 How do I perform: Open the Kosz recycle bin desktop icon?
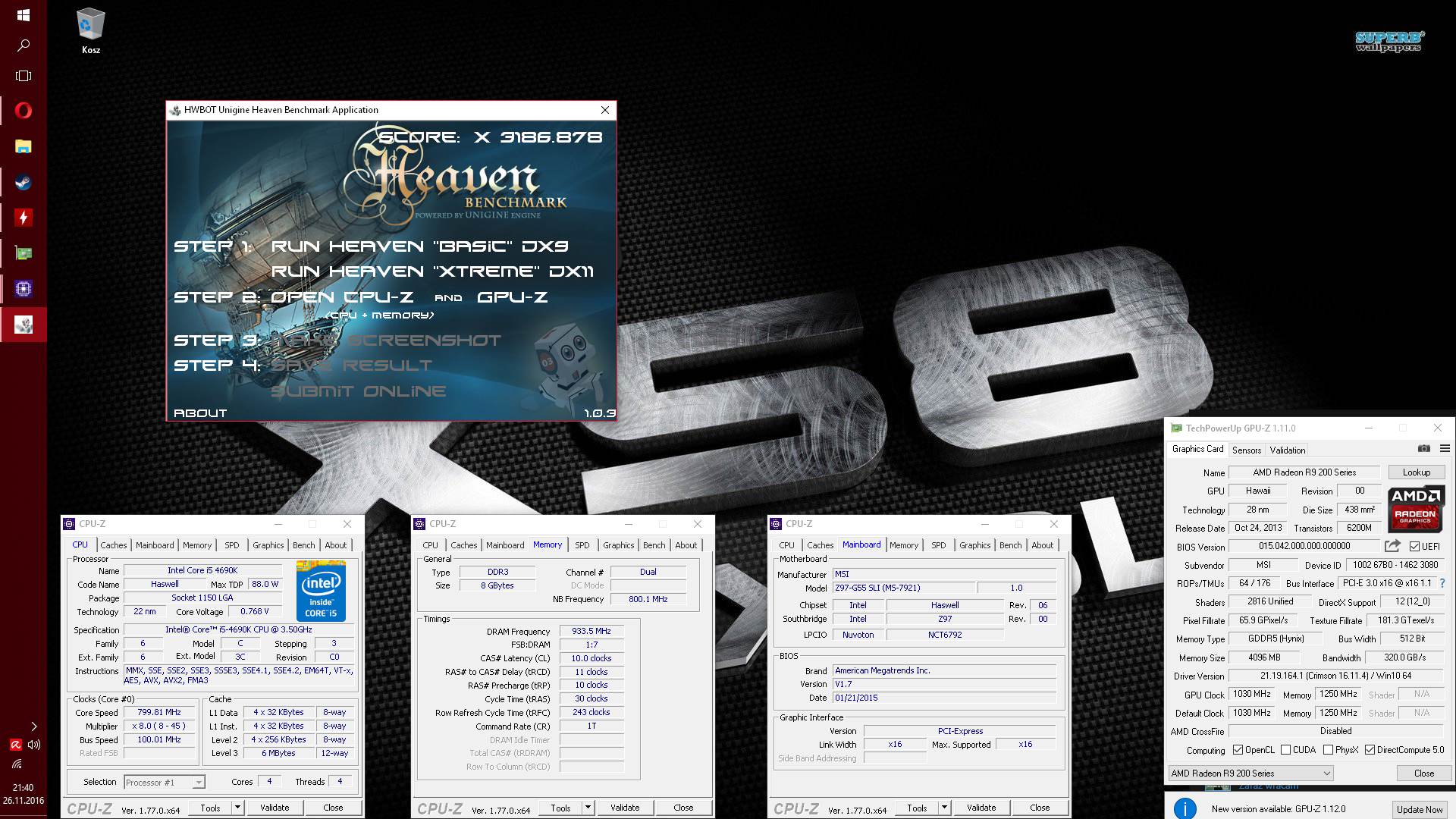[x=90, y=31]
